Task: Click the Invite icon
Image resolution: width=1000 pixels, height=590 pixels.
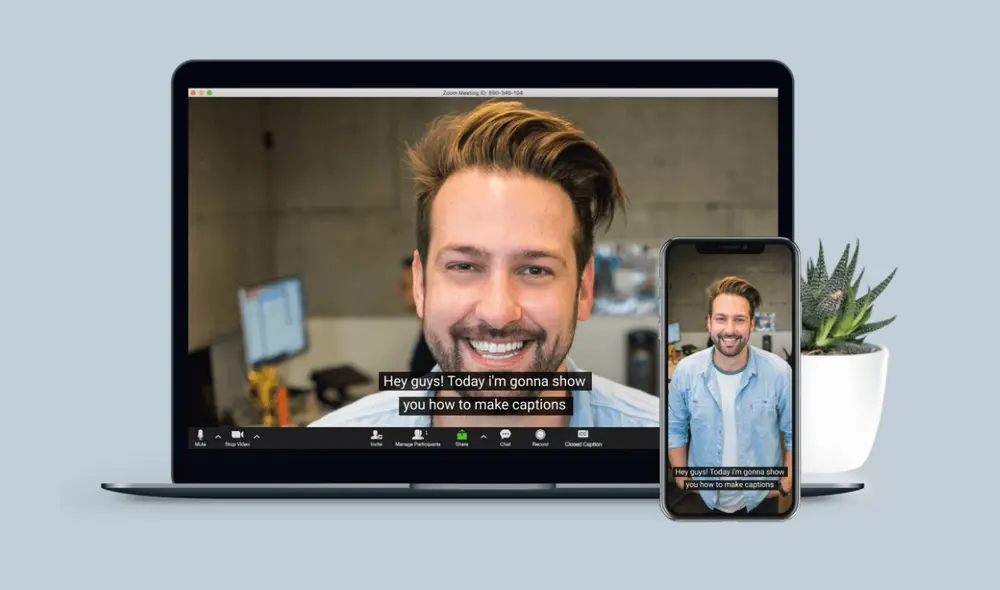Action: click(x=376, y=436)
